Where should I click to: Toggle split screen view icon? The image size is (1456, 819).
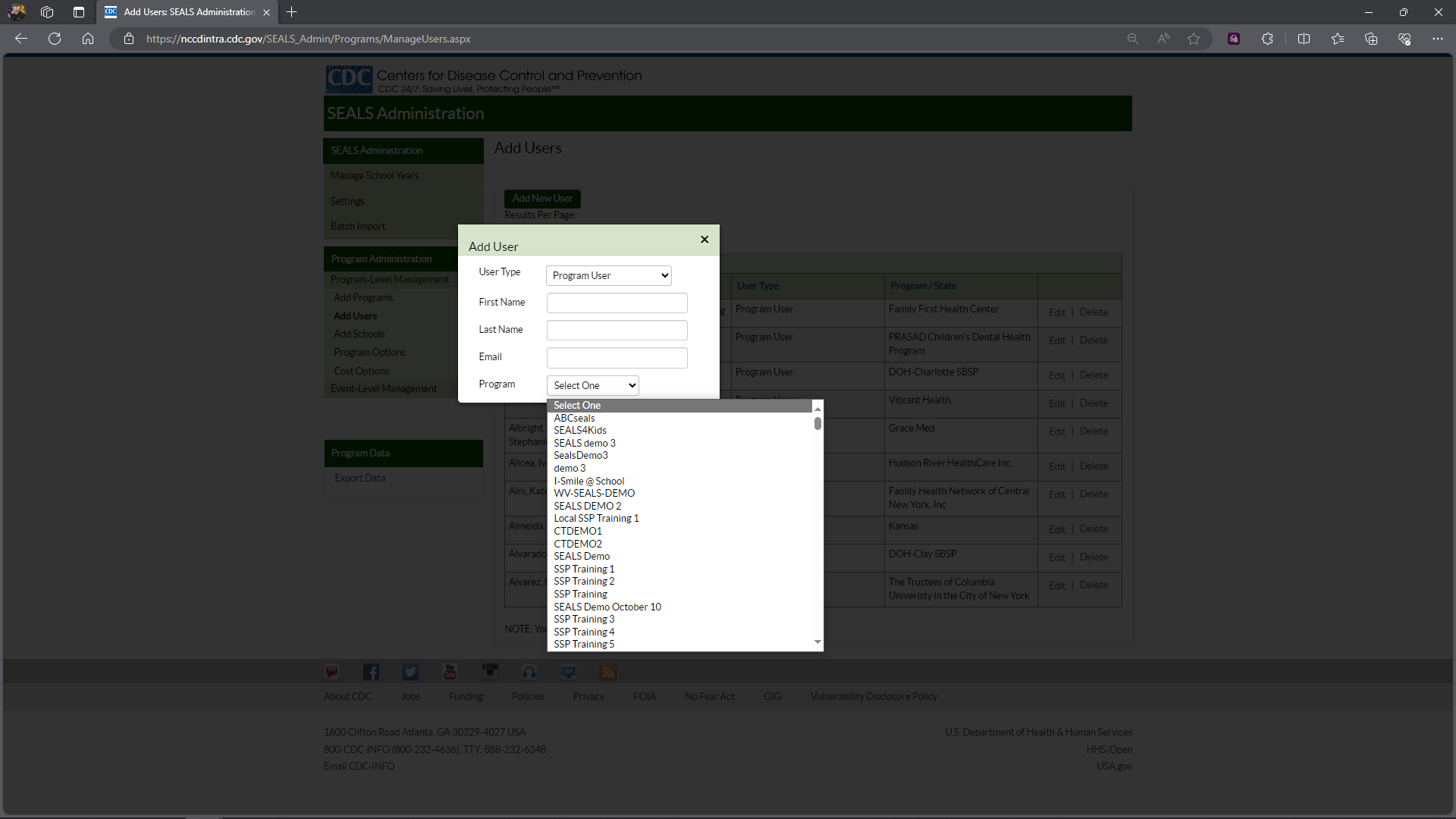[1304, 39]
